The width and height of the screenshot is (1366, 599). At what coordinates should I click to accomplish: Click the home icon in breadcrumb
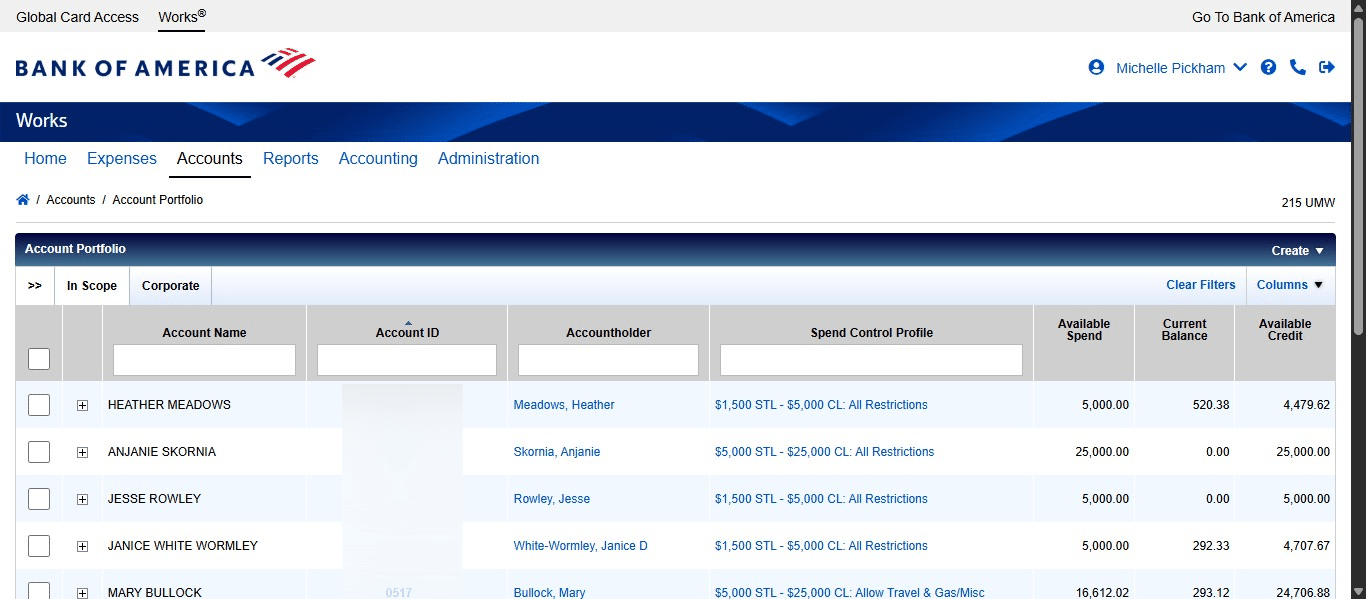click(x=23, y=200)
